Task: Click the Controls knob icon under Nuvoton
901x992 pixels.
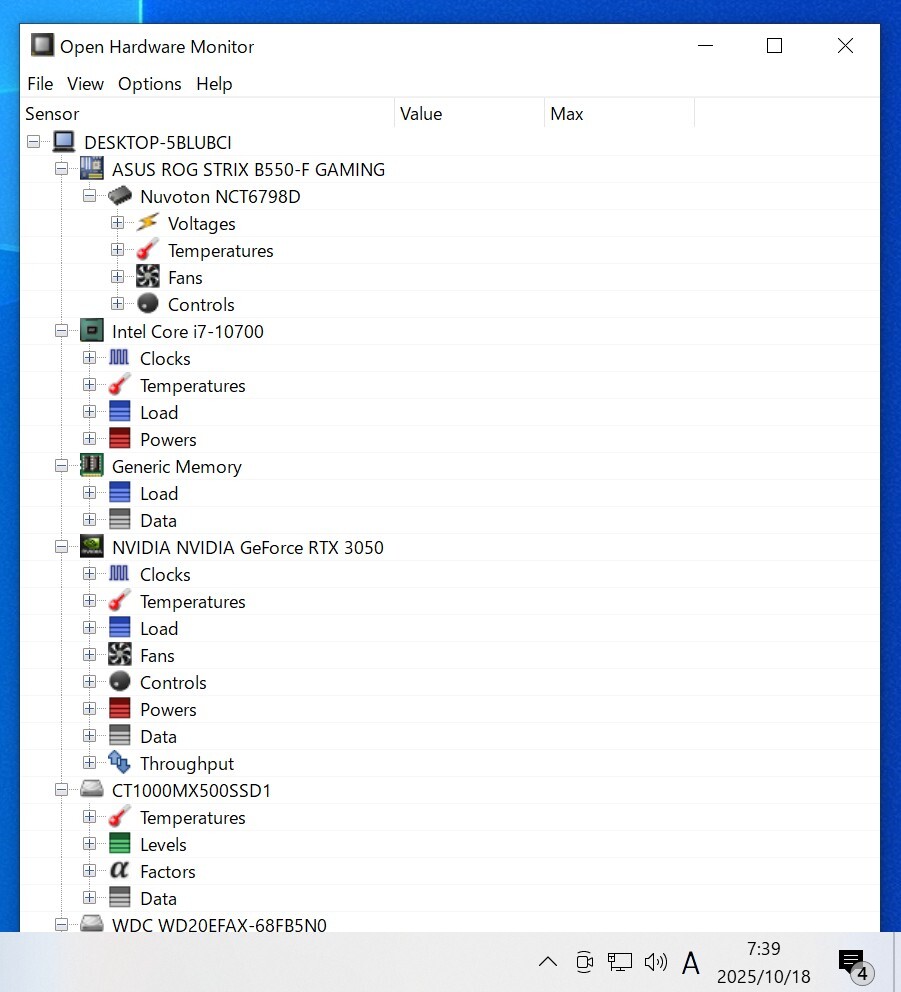Action: 147,304
